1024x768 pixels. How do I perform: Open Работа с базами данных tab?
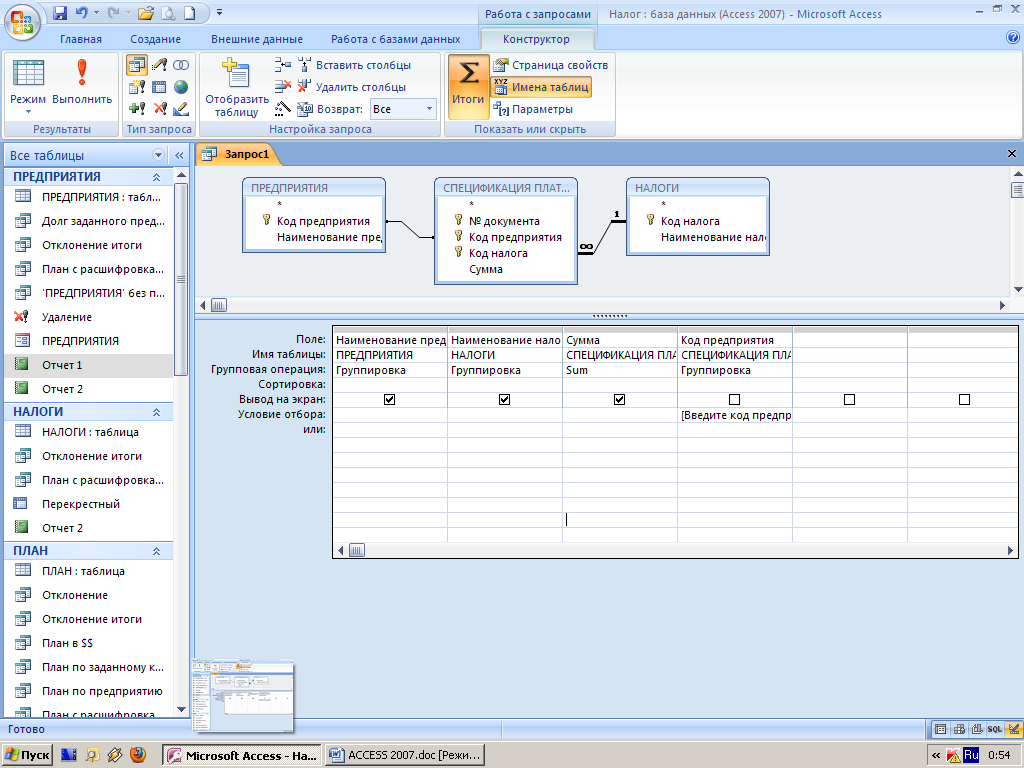point(395,39)
